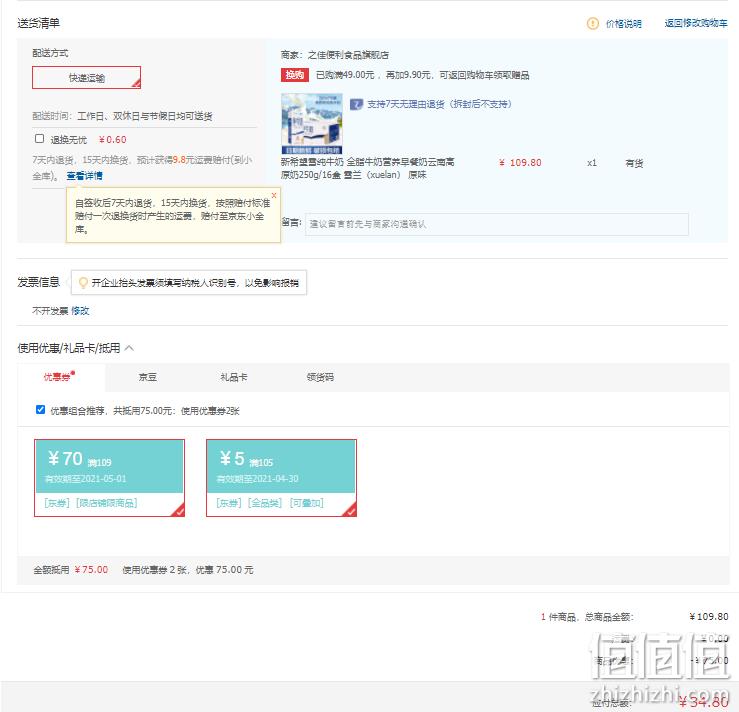Switch to 领货码 tab
739x712 pixels.
pyautogui.click(x=320, y=377)
